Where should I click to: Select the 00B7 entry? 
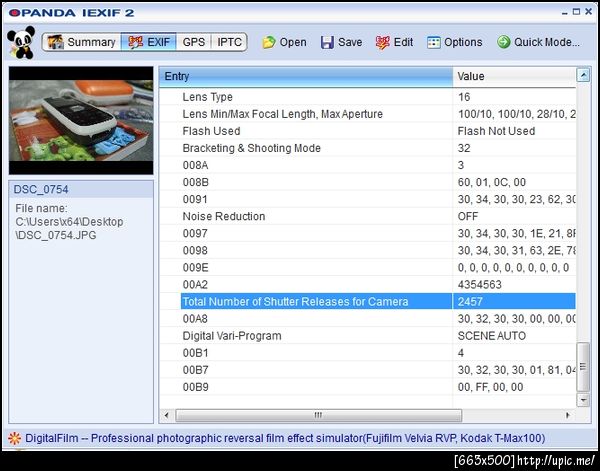click(x=195, y=370)
